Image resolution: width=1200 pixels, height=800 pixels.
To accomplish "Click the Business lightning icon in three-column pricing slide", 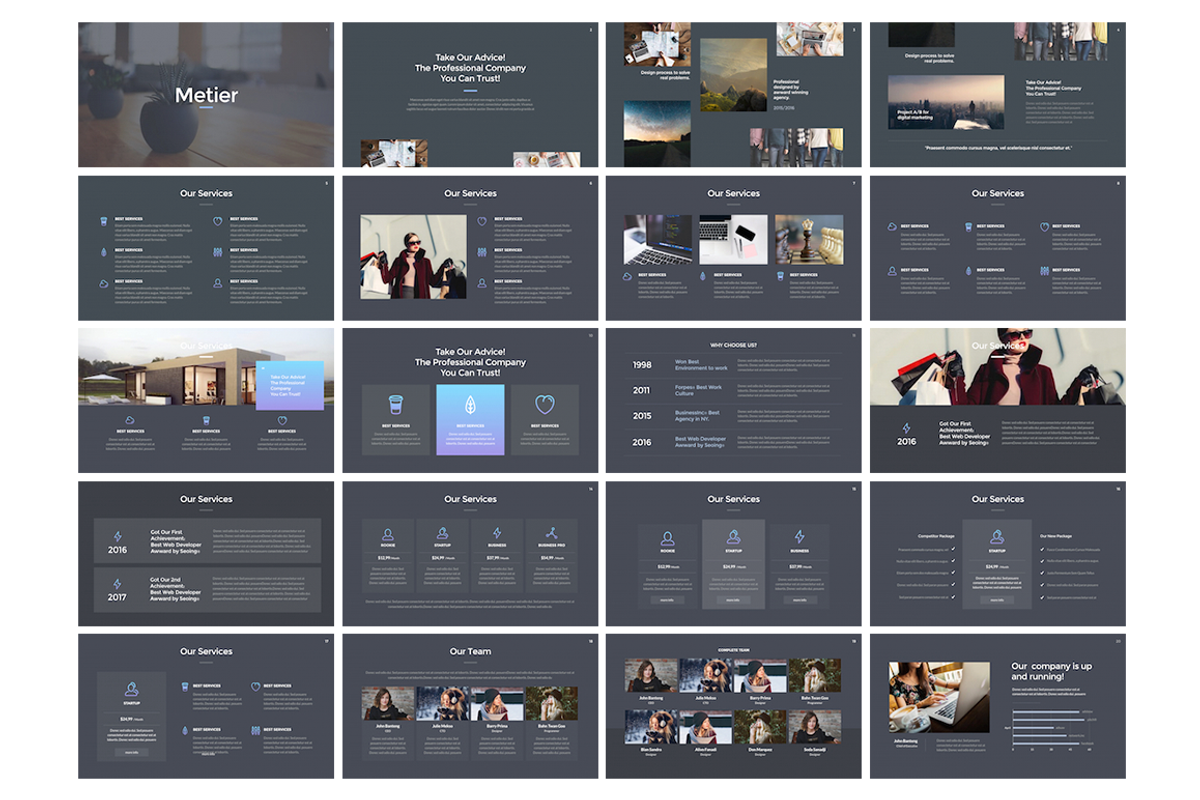I will (x=799, y=538).
